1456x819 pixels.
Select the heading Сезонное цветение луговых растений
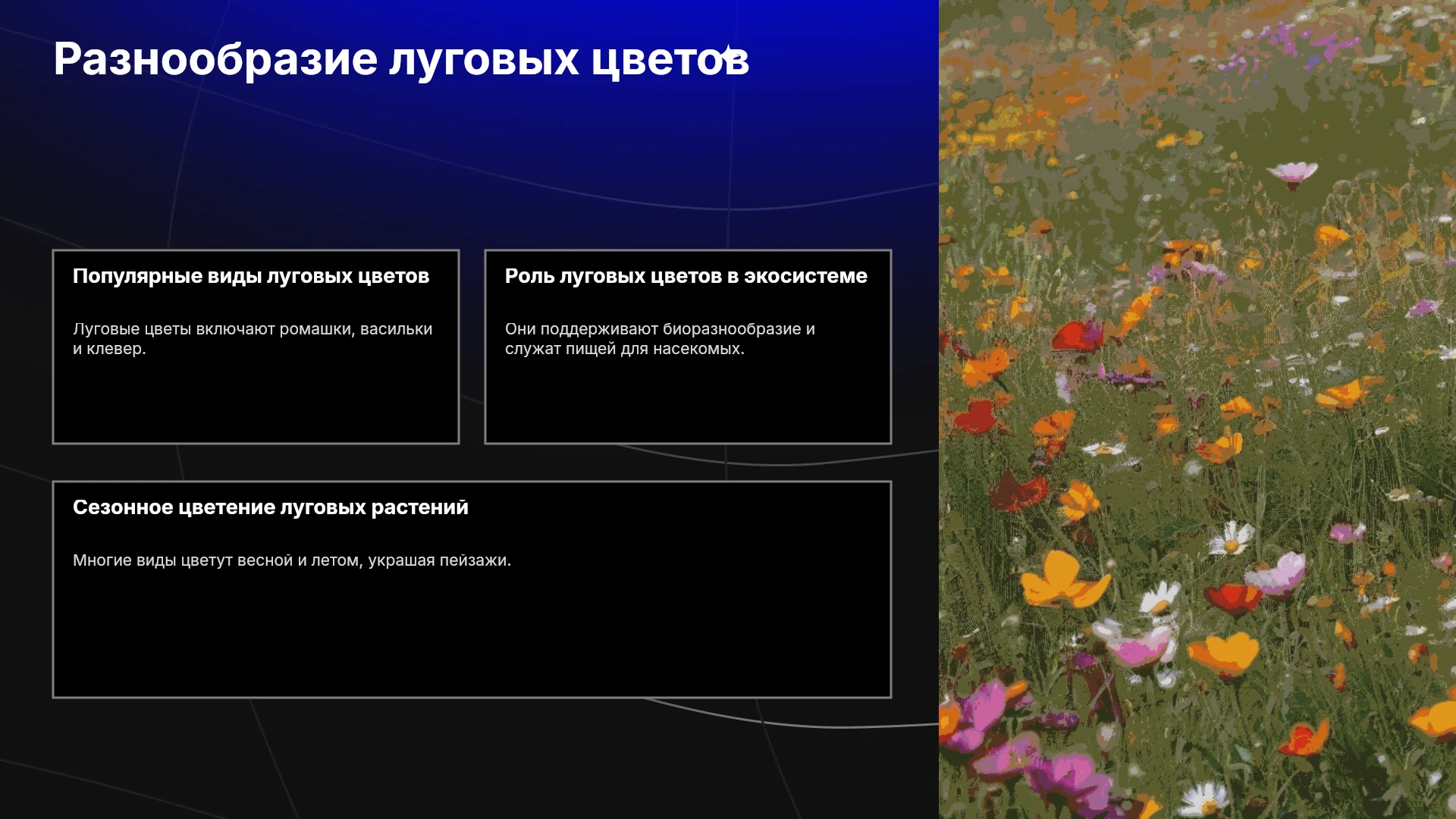[x=271, y=507]
